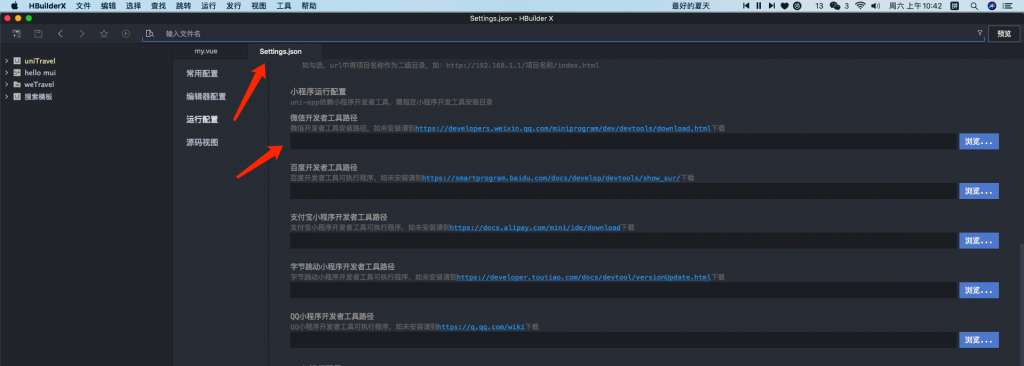The height and width of the screenshot is (366, 1024).
Task: Open the developers.weixin.qq.com download link
Action: [563, 129]
